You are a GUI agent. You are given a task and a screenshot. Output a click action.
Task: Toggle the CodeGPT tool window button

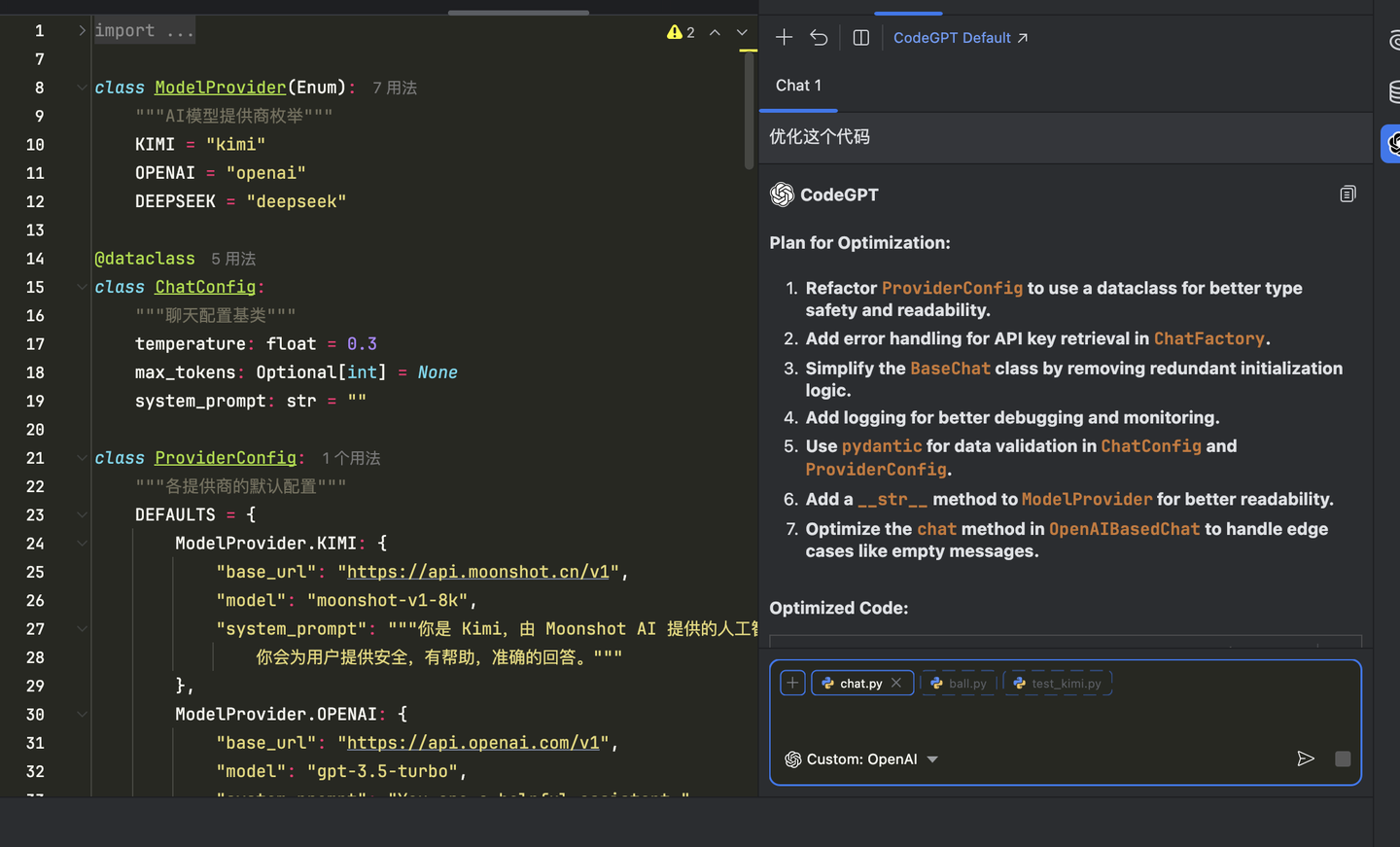coord(1392,144)
